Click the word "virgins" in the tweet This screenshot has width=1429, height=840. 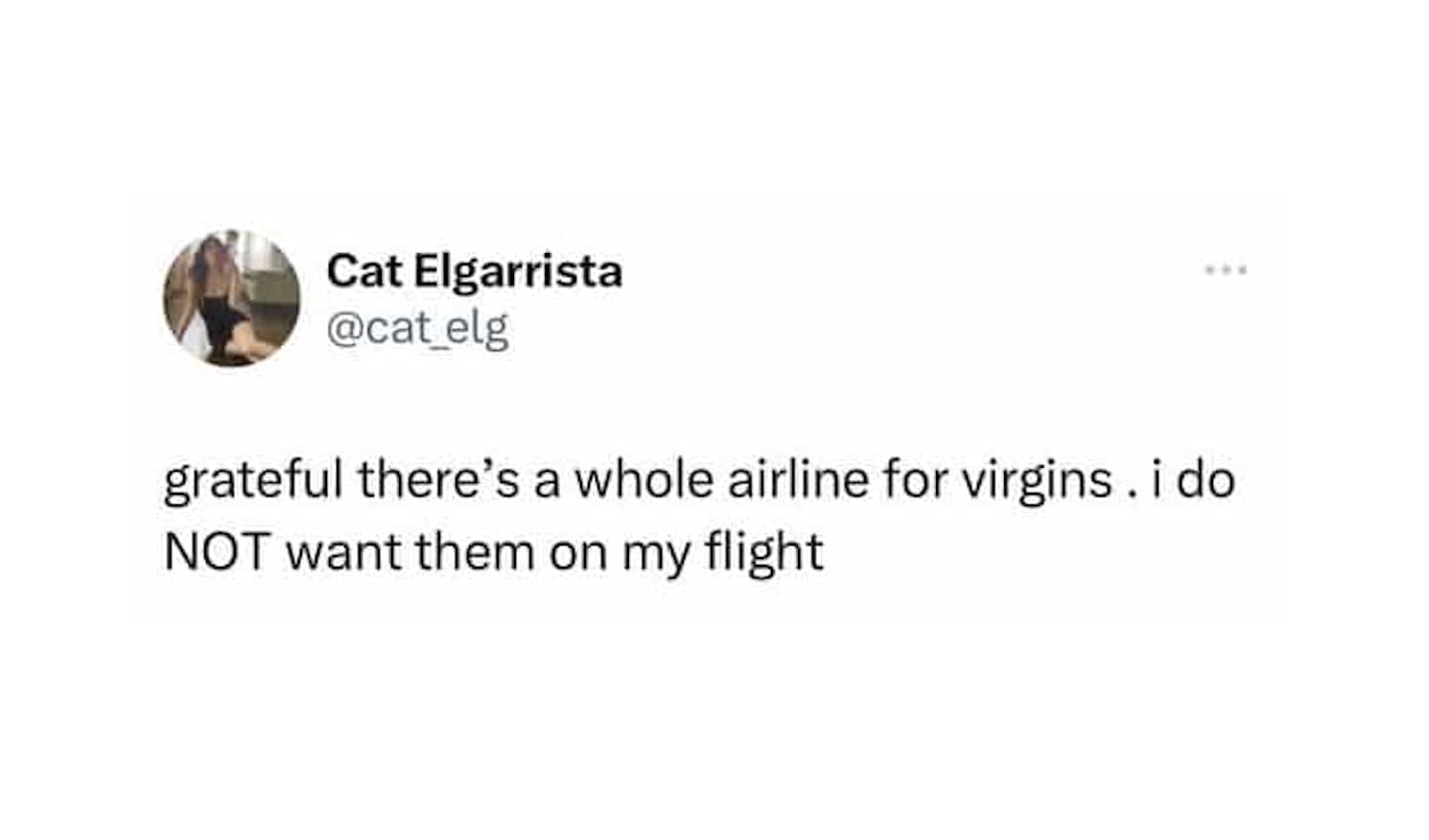(1037, 480)
